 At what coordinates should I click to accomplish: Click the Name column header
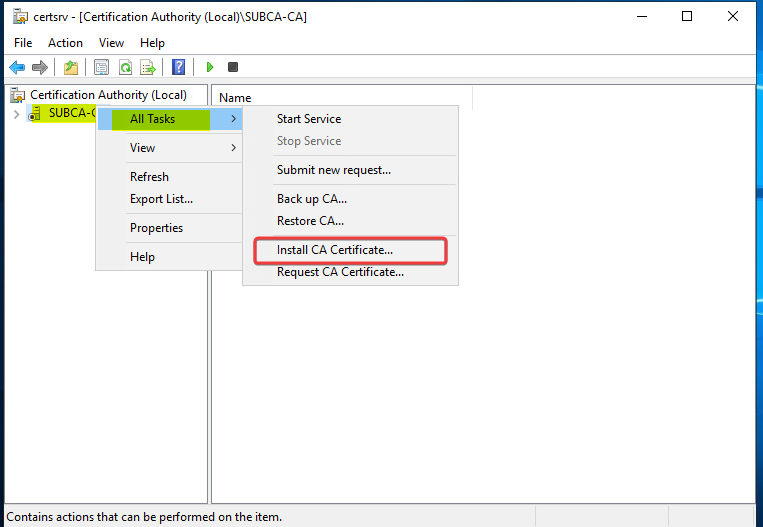(235, 98)
